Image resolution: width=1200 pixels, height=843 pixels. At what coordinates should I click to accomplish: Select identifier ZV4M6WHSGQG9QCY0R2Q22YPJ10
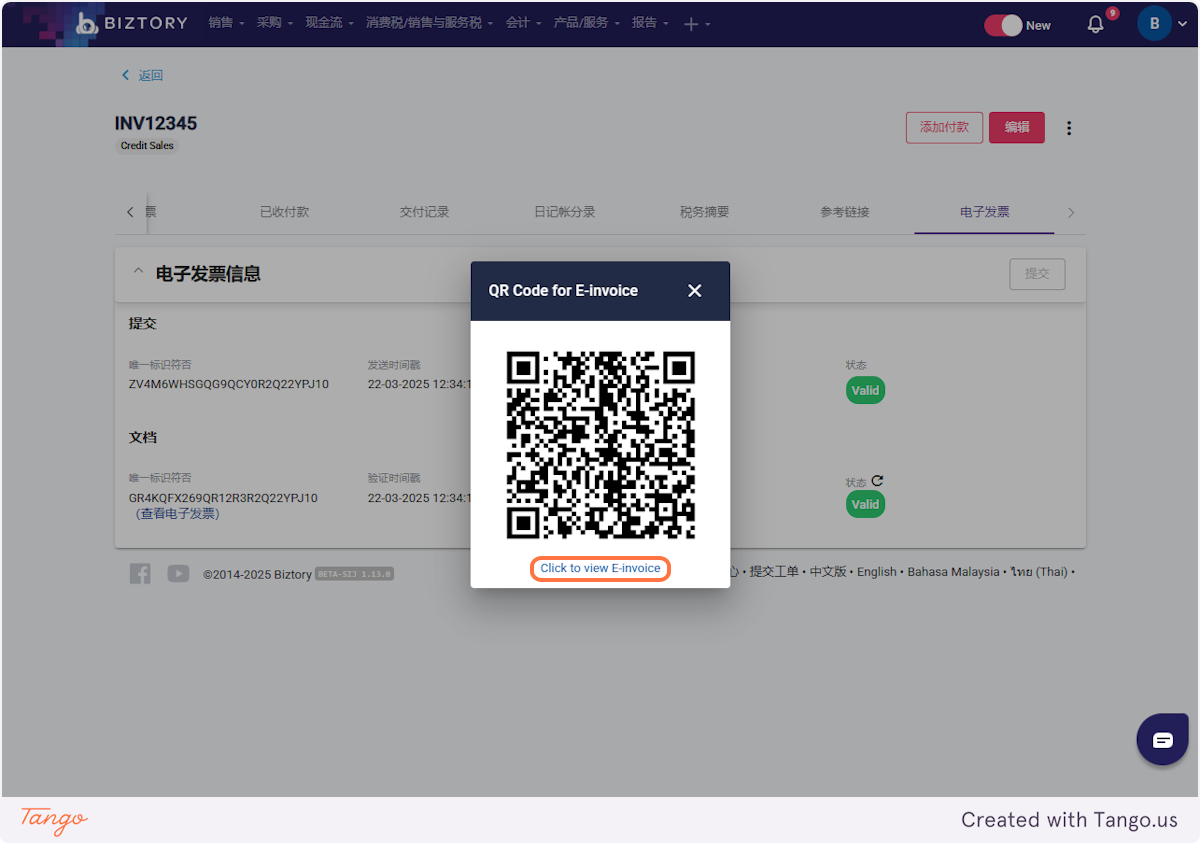229,384
